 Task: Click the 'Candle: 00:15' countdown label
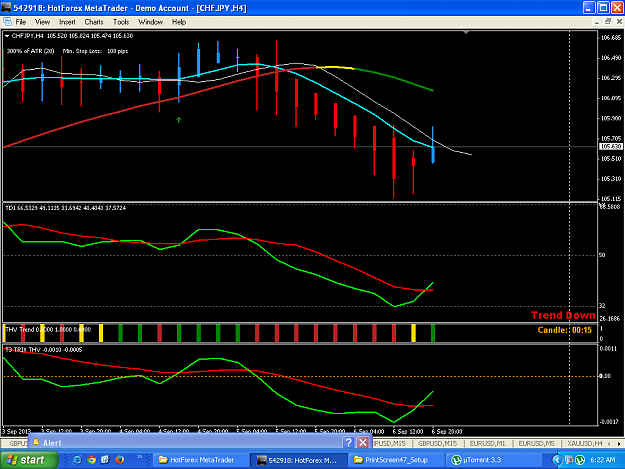coord(565,330)
